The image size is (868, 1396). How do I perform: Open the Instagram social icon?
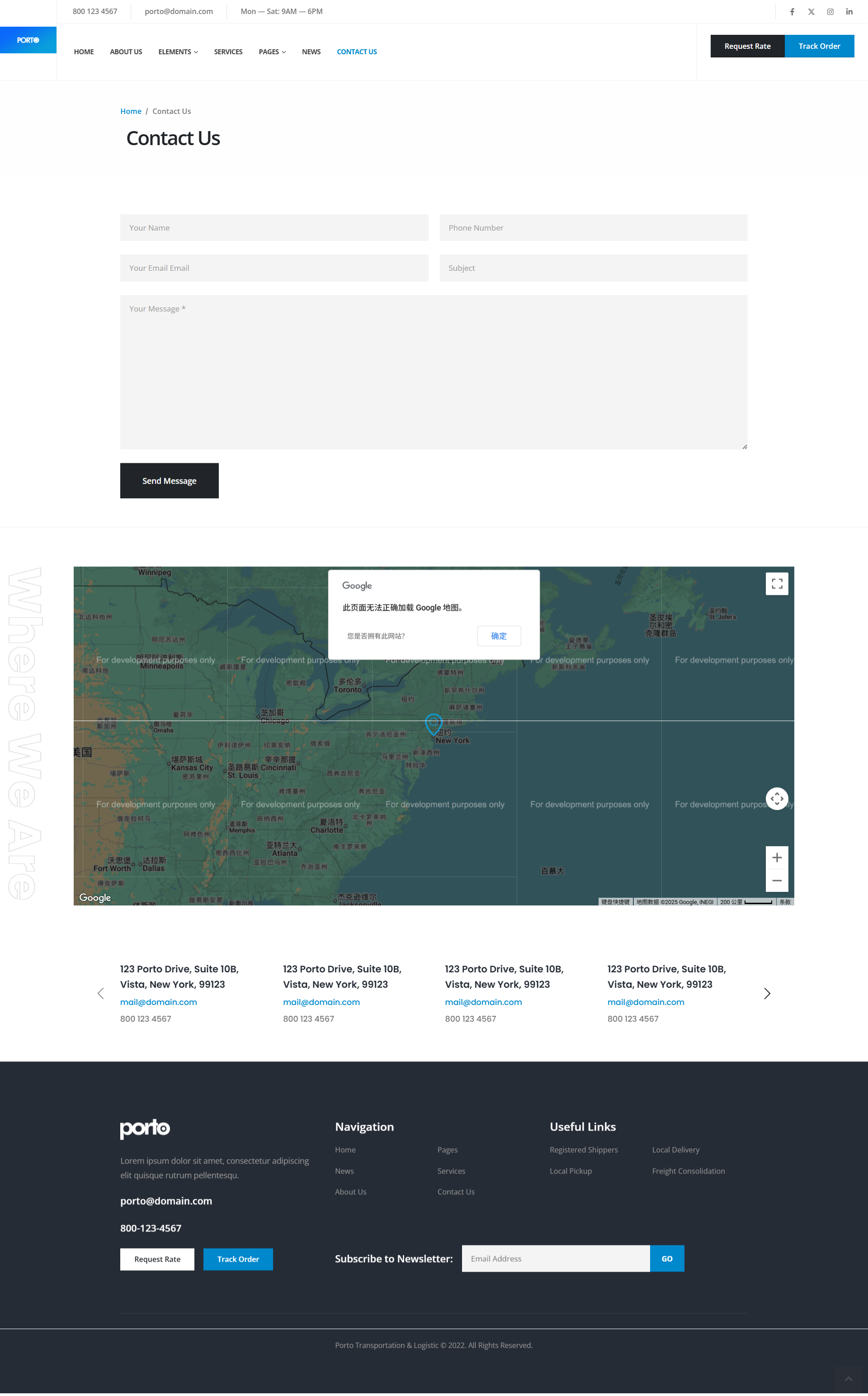tap(830, 11)
